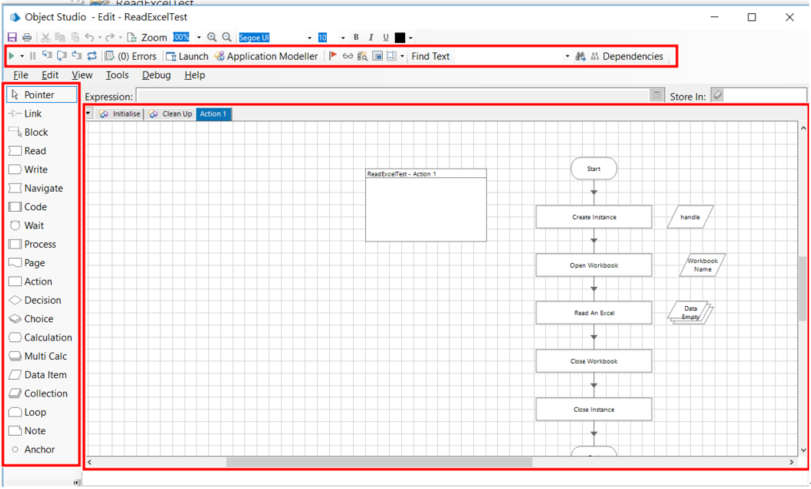Toggle Italic formatting
This screenshot has width=811, height=489.
(x=371, y=37)
